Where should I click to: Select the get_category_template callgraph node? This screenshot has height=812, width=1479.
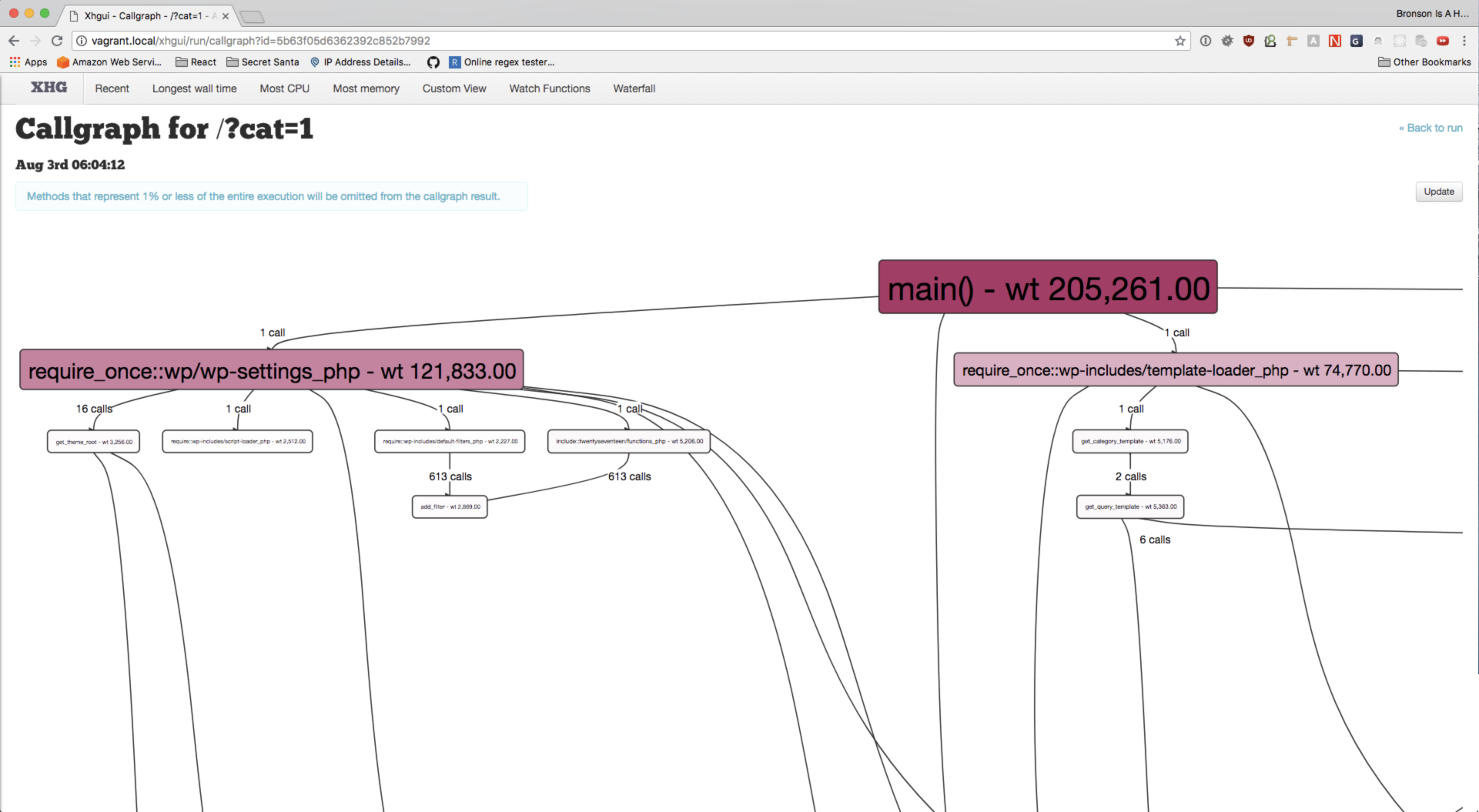1130,442
